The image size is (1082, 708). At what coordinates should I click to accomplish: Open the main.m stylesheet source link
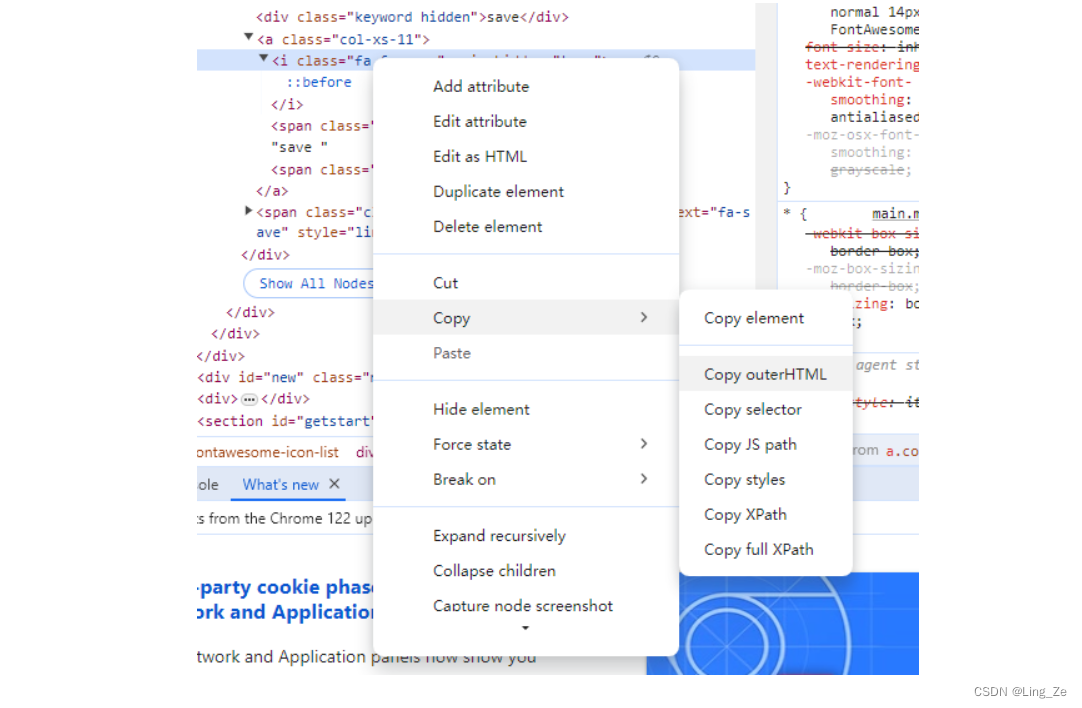click(895, 214)
